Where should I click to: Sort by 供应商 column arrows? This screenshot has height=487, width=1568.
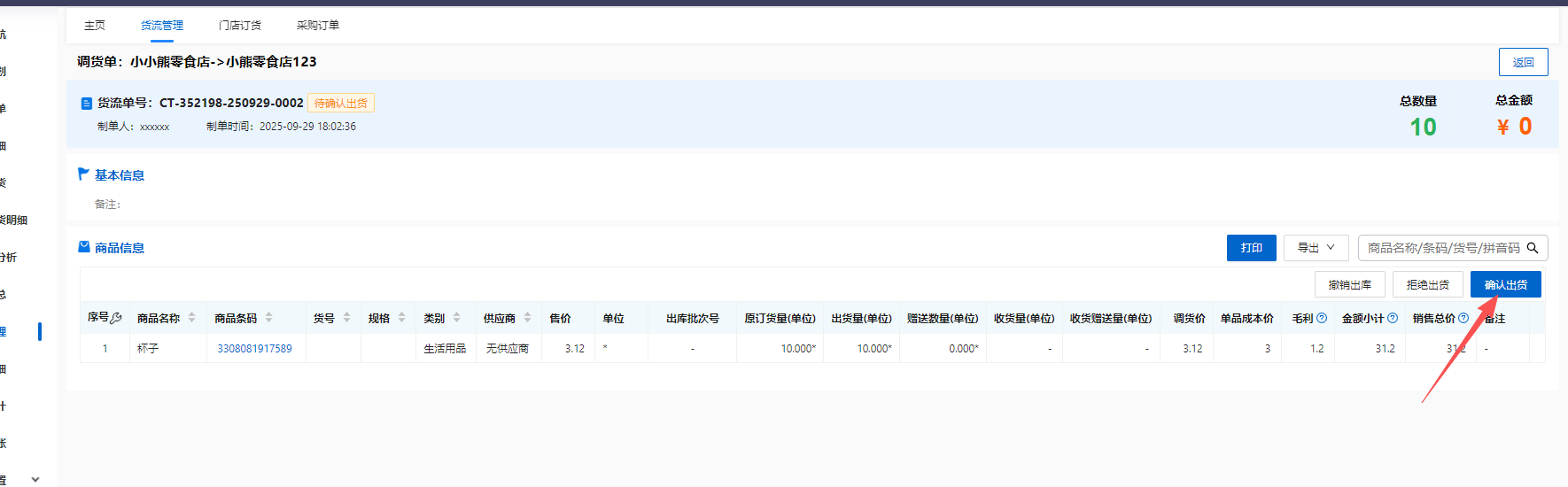[527, 318]
